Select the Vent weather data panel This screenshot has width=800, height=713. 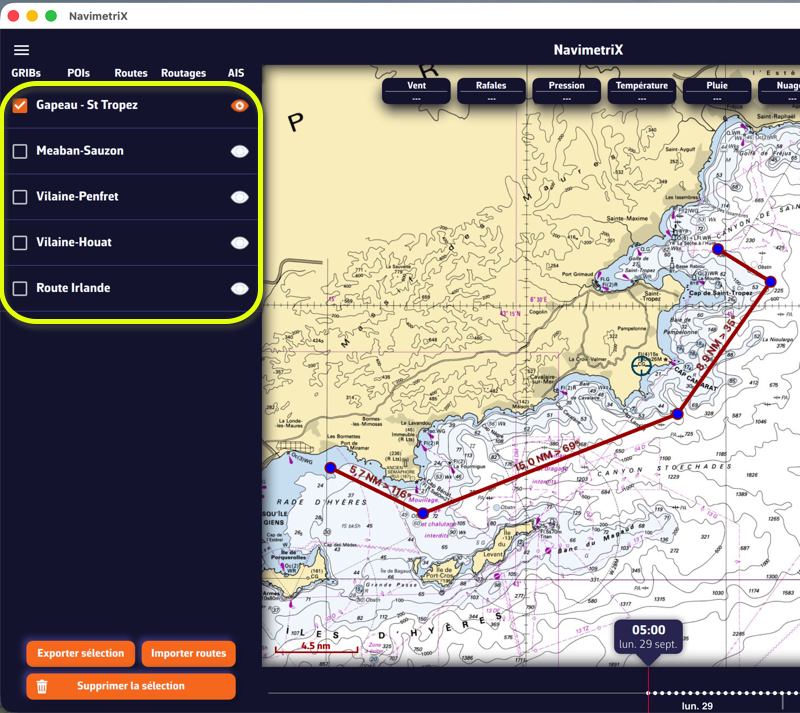pos(416,91)
